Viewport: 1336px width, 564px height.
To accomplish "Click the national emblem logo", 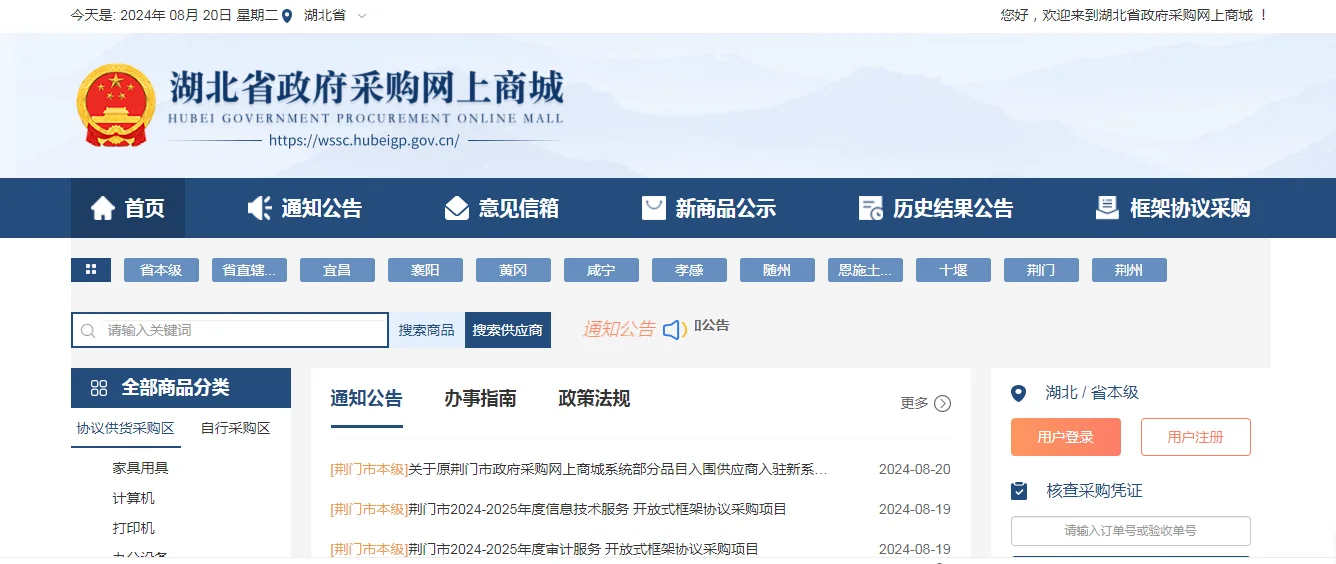I will 116,106.
